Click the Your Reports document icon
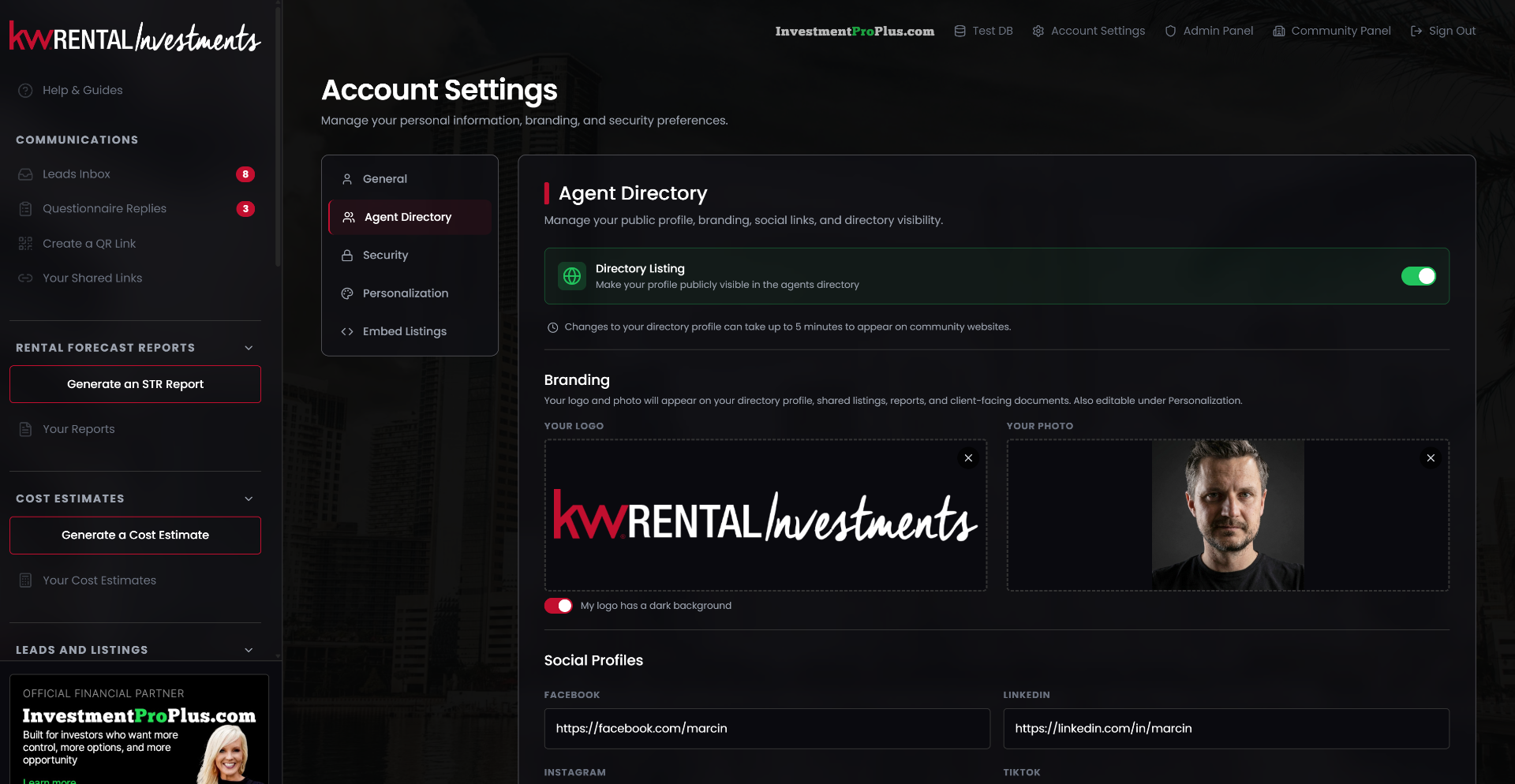Image resolution: width=1515 pixels, height=784 pixels. (25, 429)
